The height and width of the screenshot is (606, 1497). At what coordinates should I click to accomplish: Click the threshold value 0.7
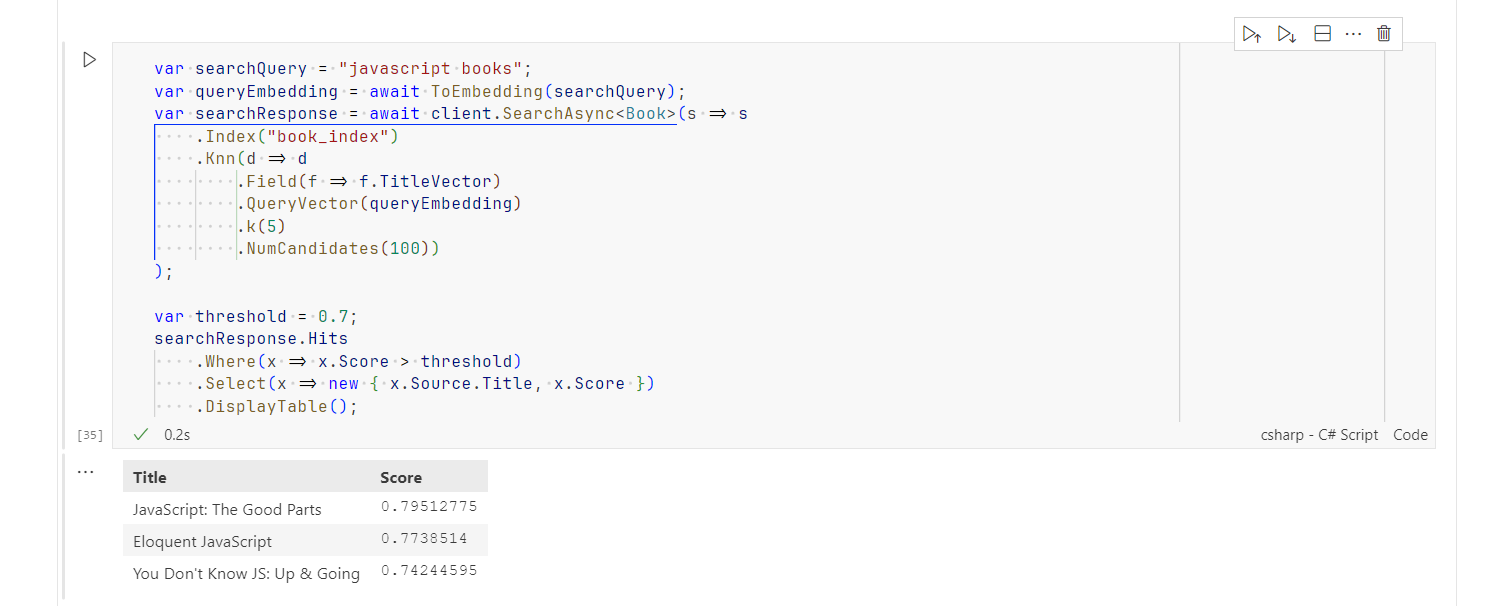click(x=333, y=317)
